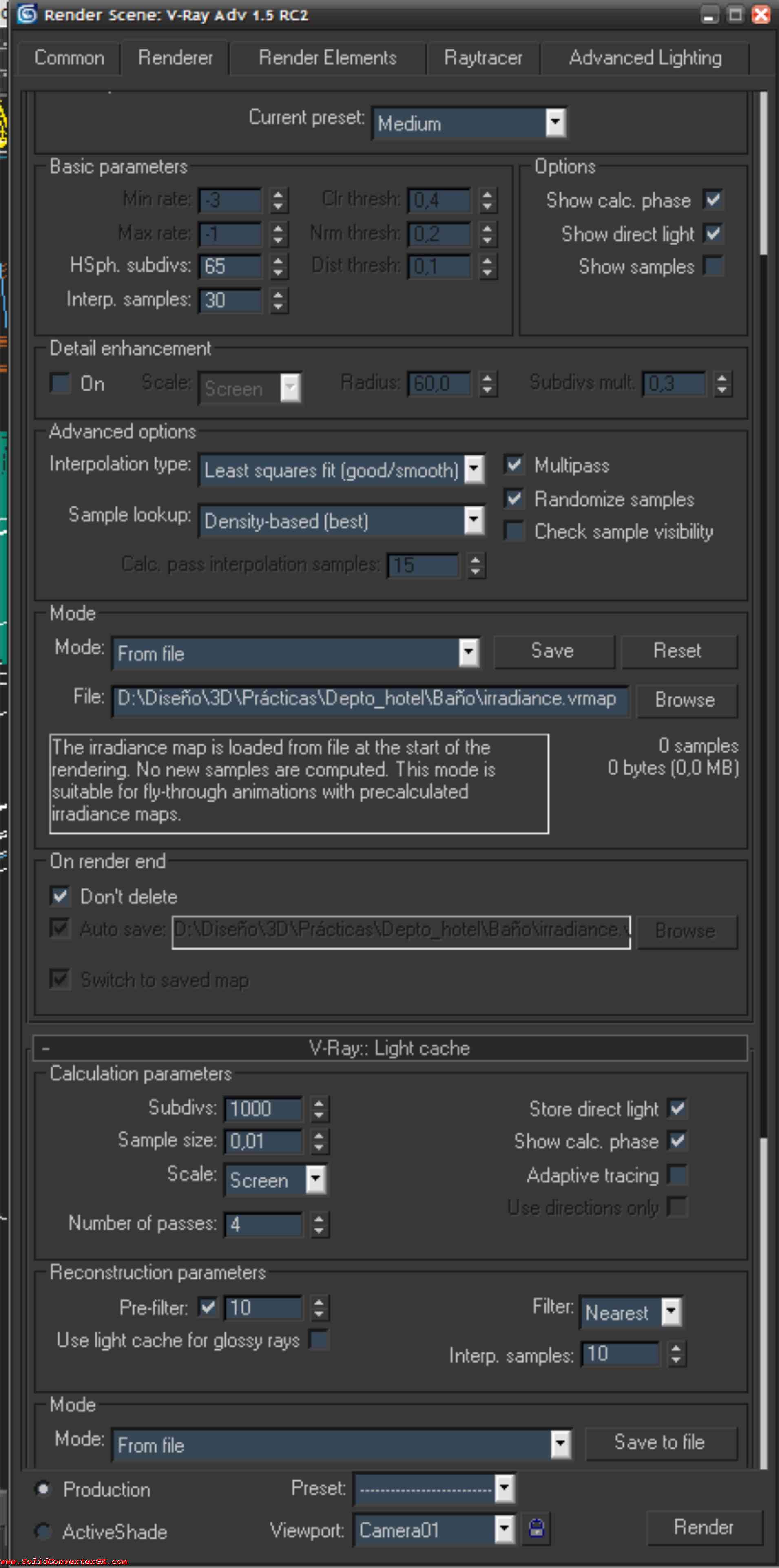Click the Light cache Subdivs field
The width and height of the screenshot is (779, 1568).
[x=263, y=1109]
